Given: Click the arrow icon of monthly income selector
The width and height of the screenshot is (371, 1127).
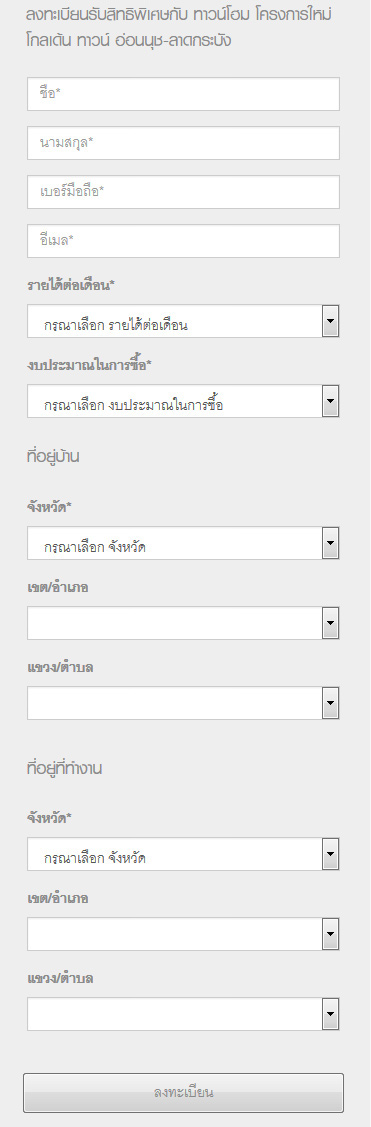Looking at the screenshot, I should (x=330, y=321).
